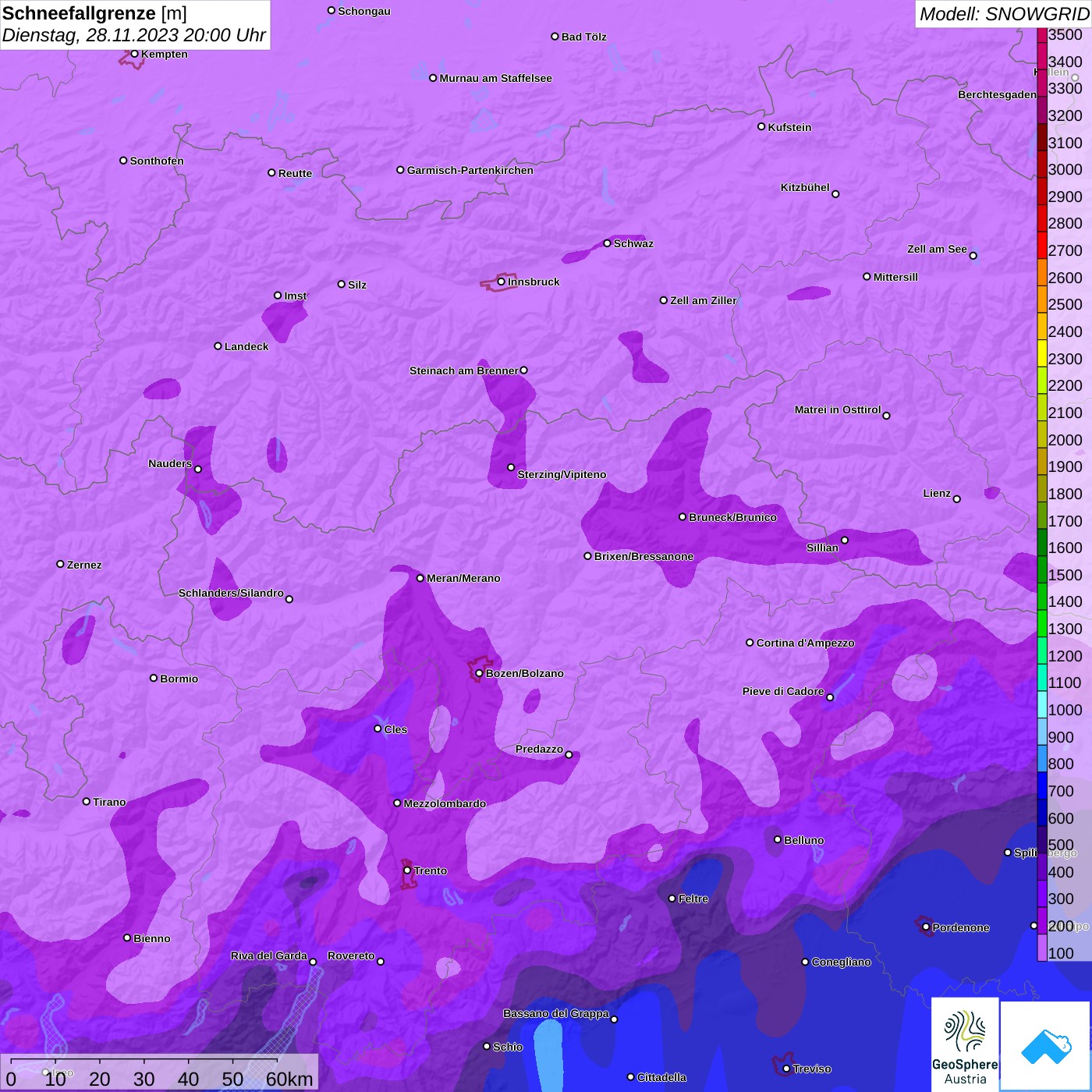Screen dimensions: 1092x1092
Task: Click the Kempten city marker
Action: (x=135, y=54)
